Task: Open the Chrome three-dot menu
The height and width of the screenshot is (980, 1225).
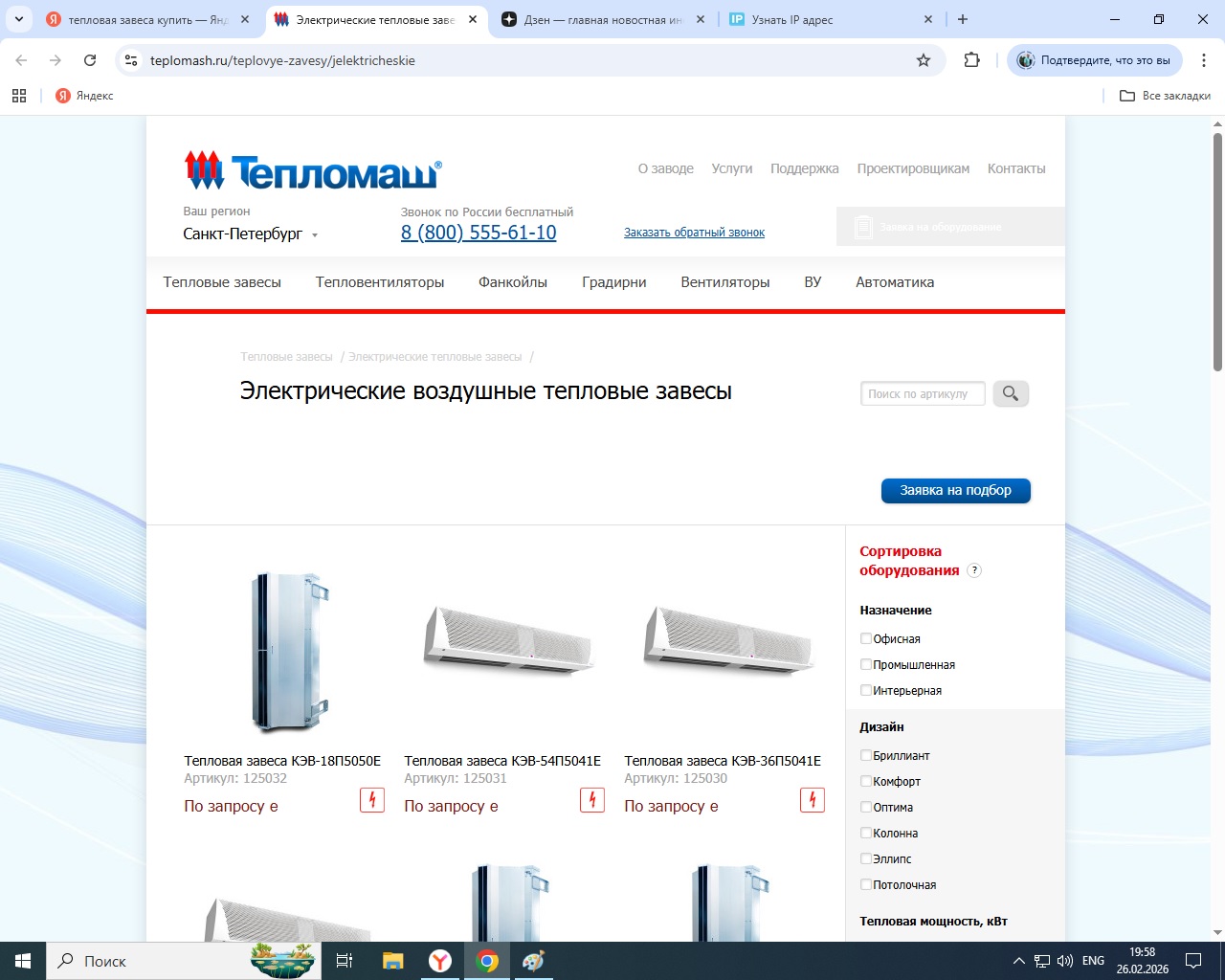Action: pos(1203,60)
